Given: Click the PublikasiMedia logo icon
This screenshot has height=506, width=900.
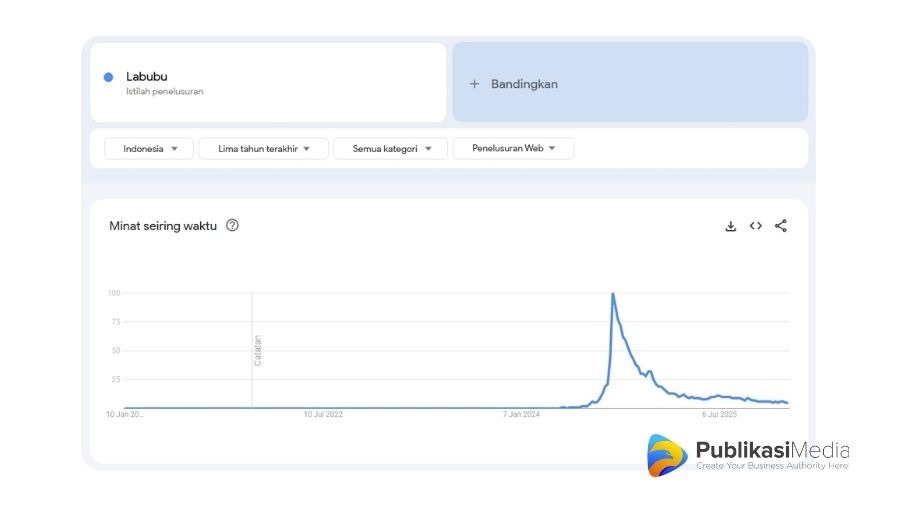Looking at the screenshot, I should click(x=667, y=455).
